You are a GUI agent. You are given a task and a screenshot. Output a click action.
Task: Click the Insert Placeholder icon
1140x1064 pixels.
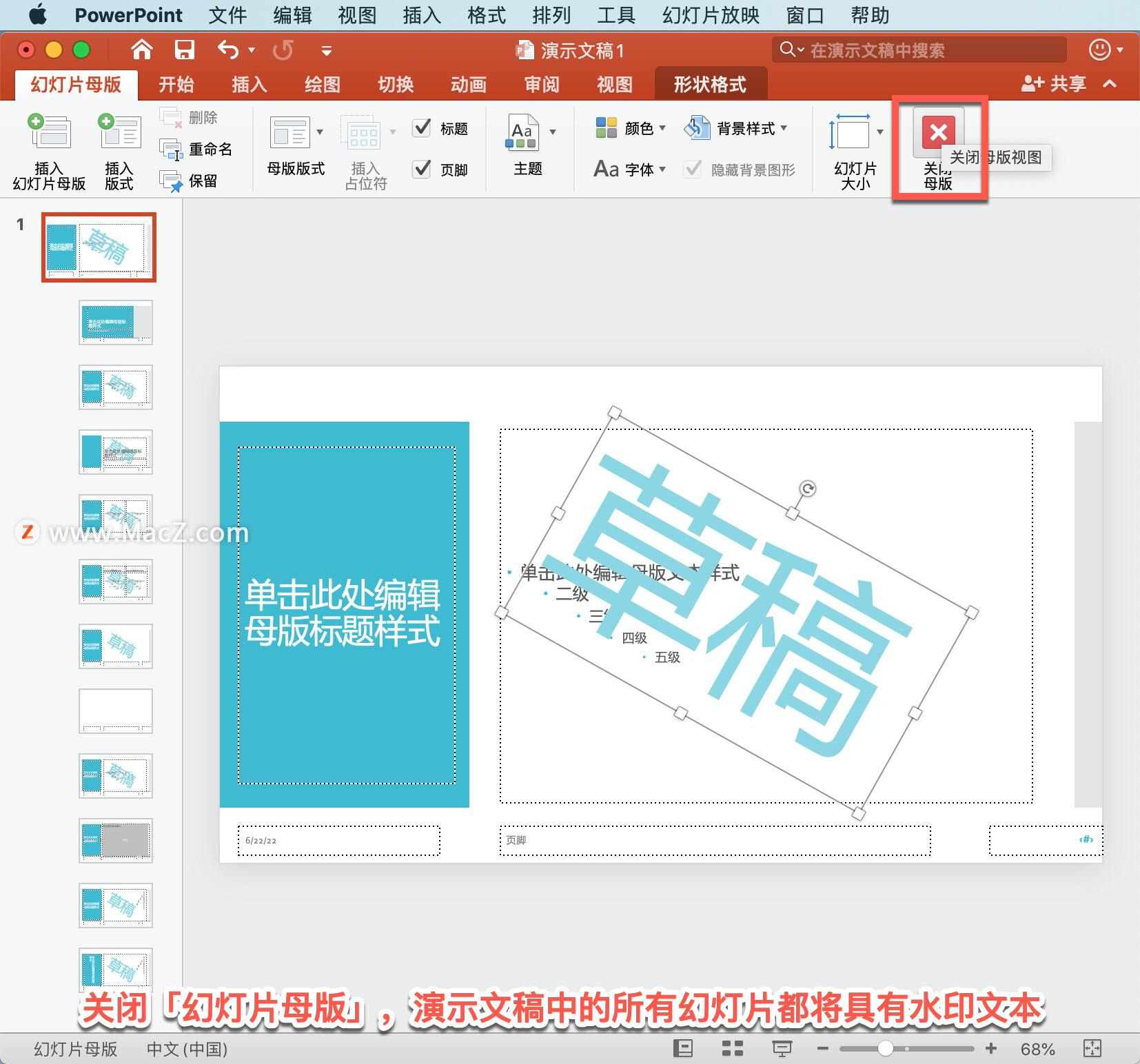tap(360, 132)
